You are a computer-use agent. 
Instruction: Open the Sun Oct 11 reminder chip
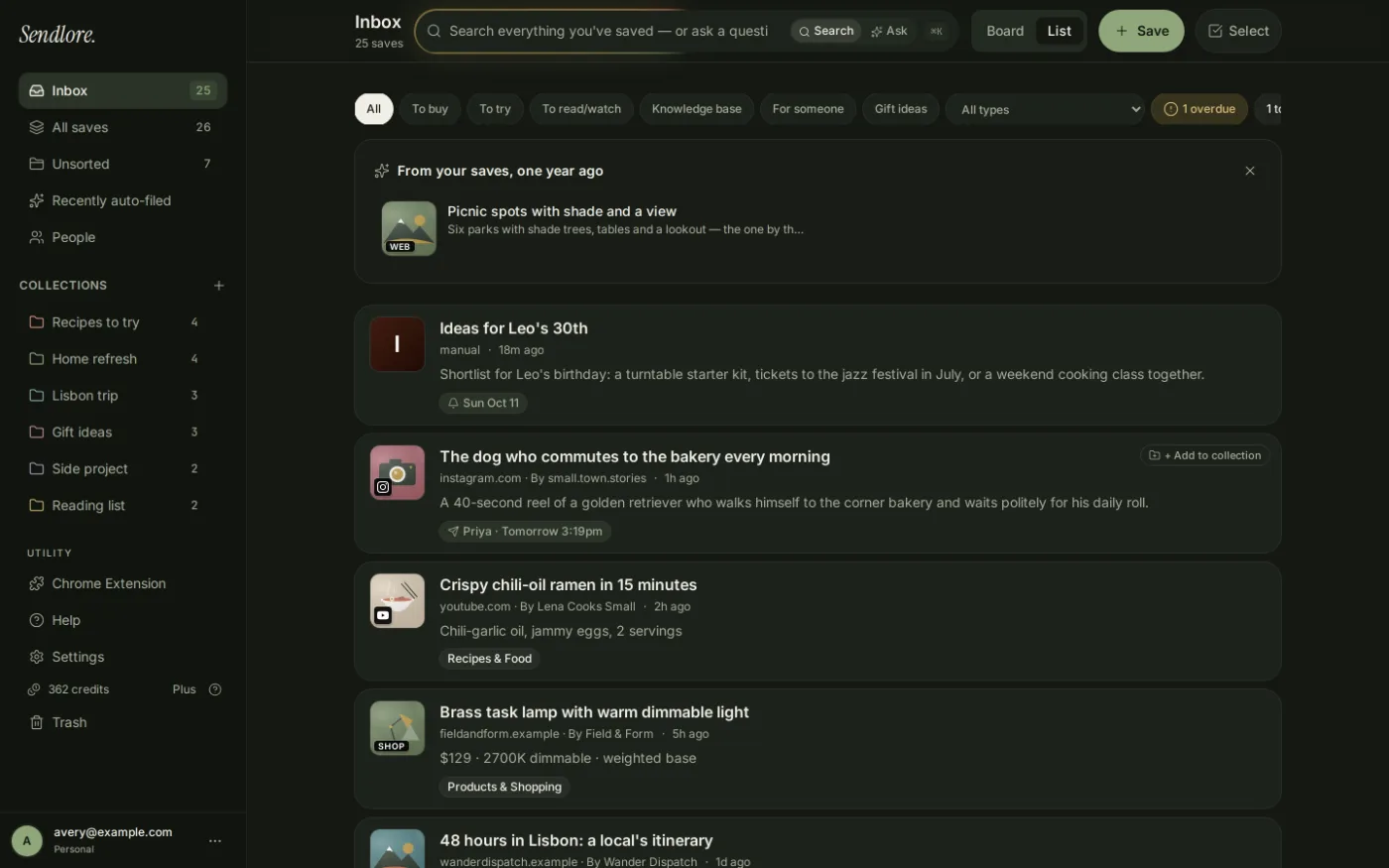tap(483, 403)
